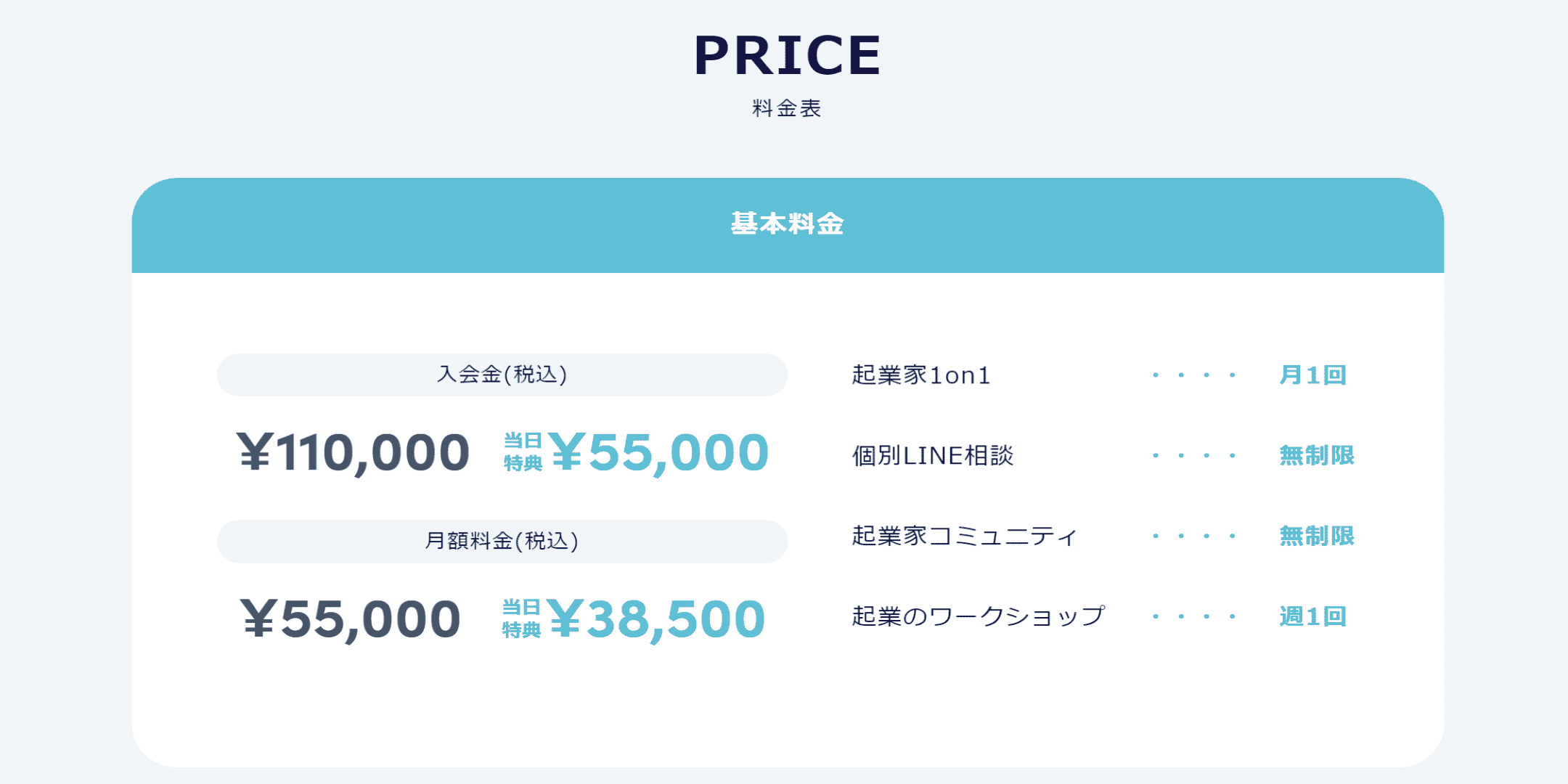This screenshot has width=1568, height=784.
Task: Click the discounted ¥38,500 monthly price
Action: click(x=656, y=620)
